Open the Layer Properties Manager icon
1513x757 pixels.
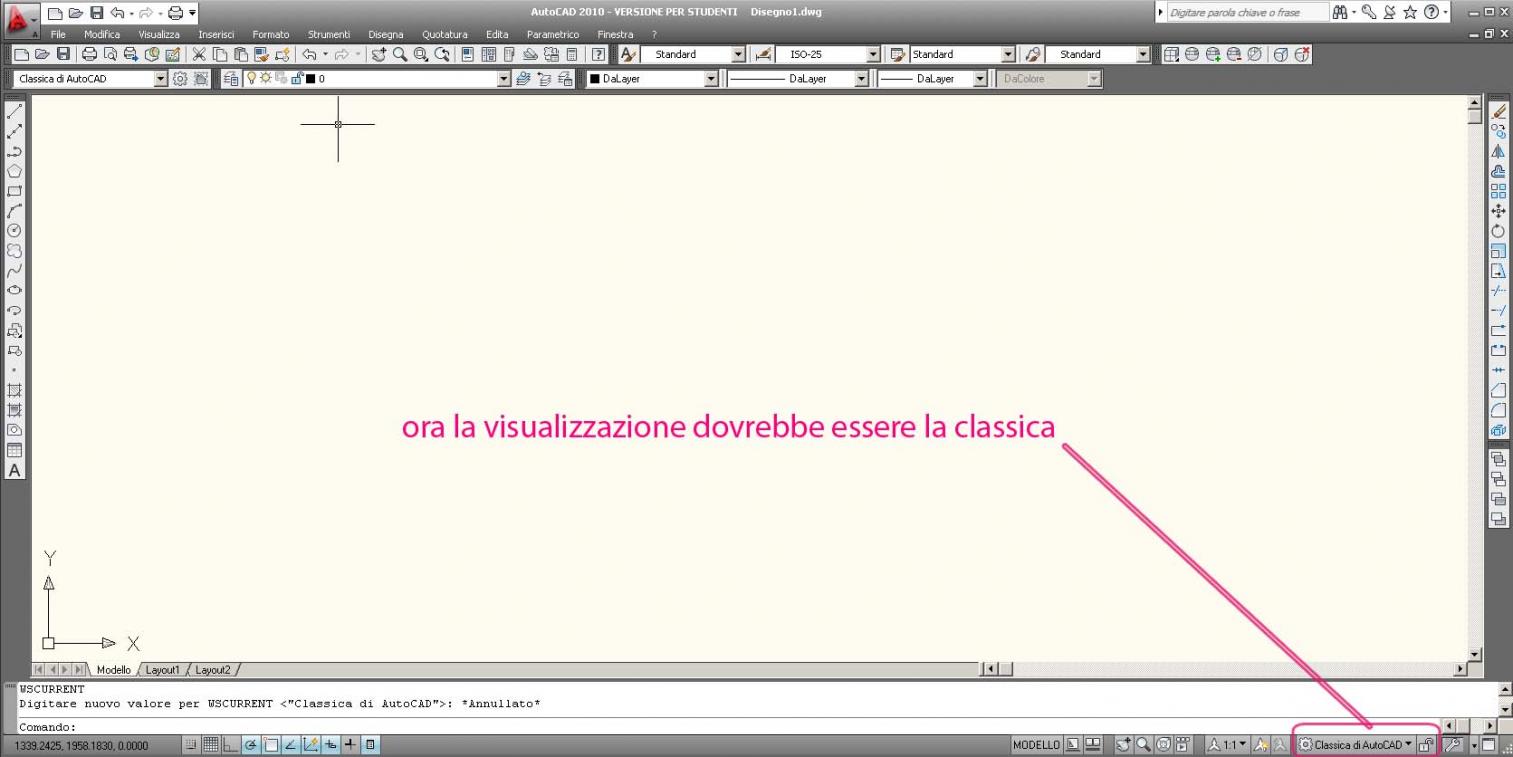tap(231, 78)
